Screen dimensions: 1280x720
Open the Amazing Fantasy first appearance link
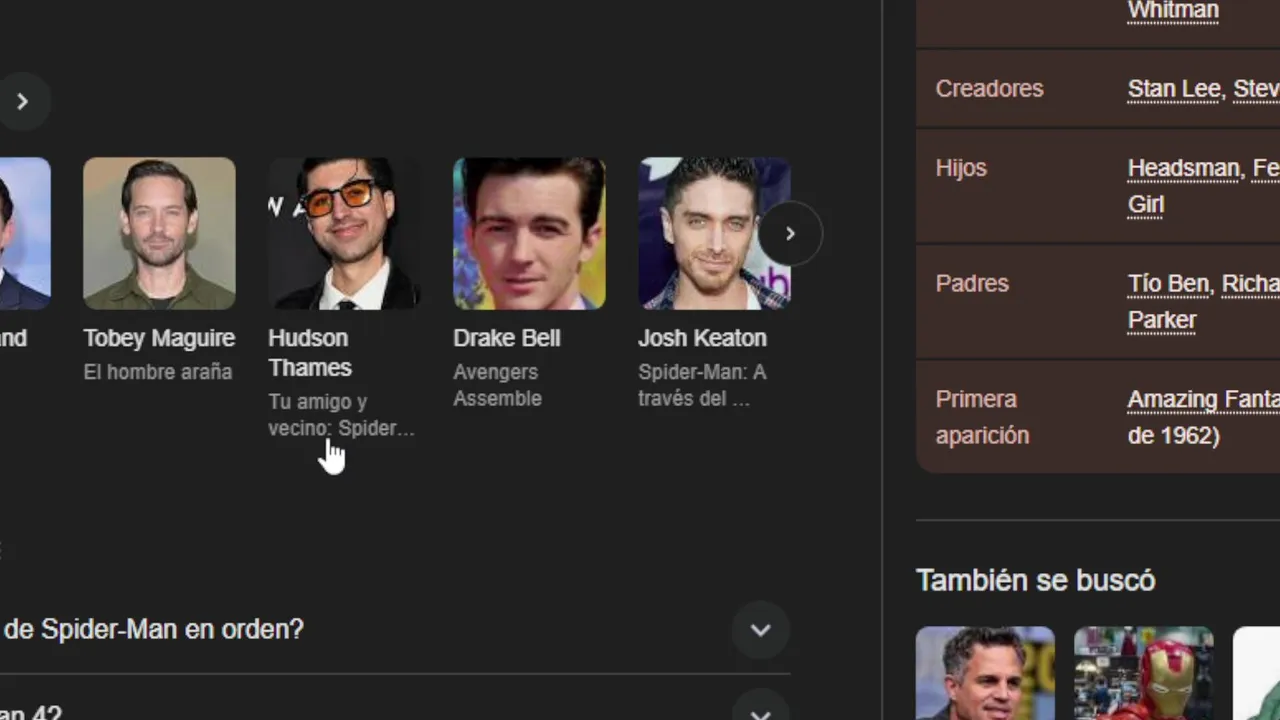(x=1203, y=400)
